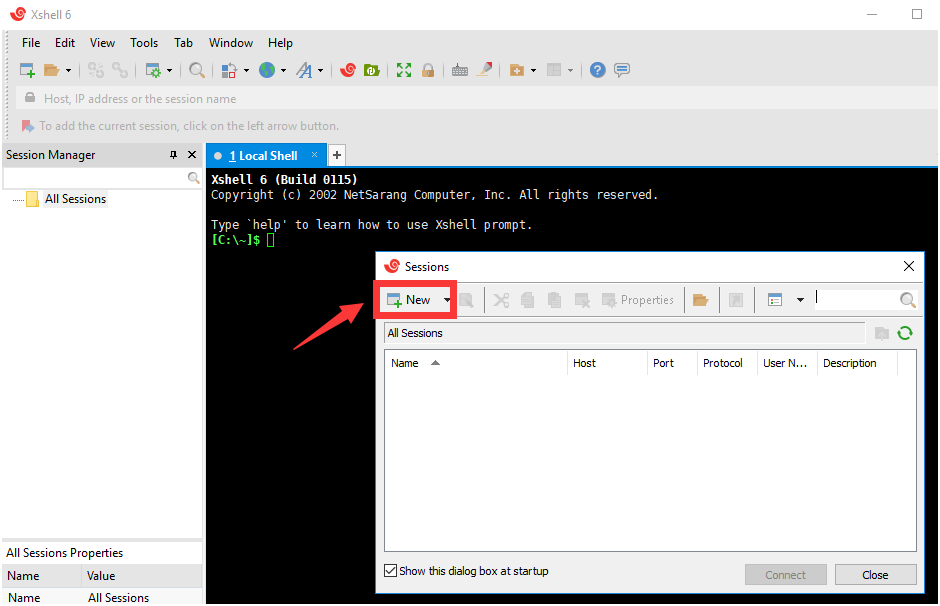This screenshot has width=940, height=606.
Task: Click the list view icon in Sessions dialog
Action: 775,300
